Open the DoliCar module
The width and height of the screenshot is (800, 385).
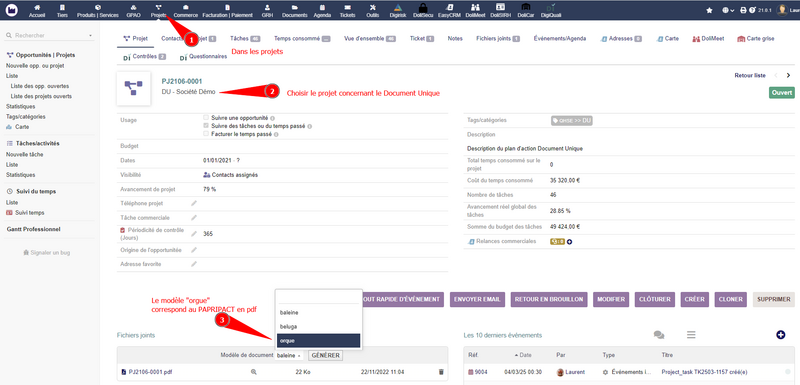526,11
